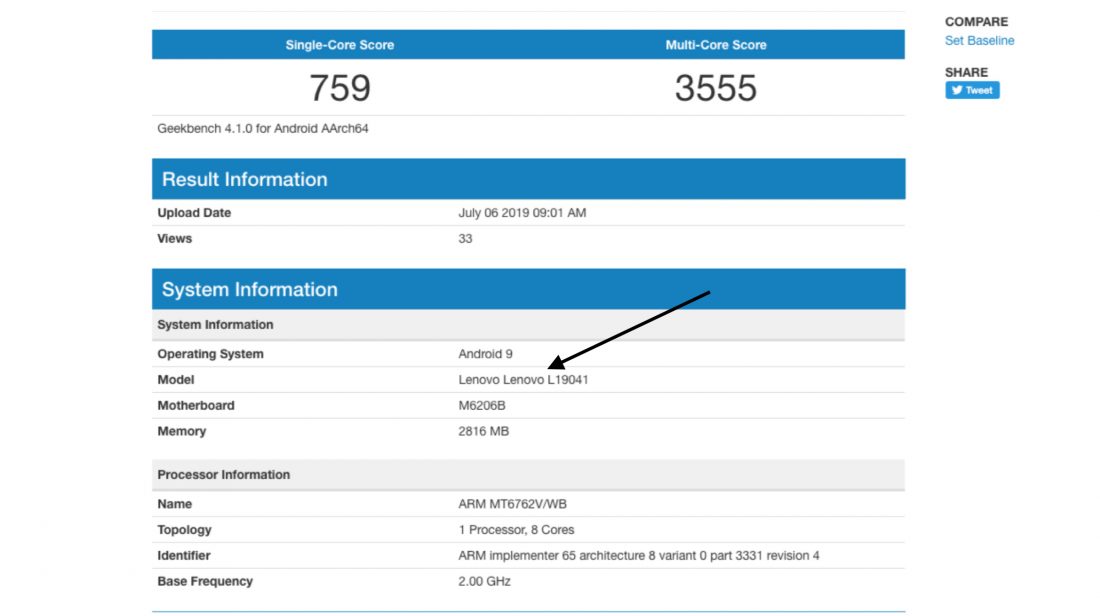Click the motherboard value M6206B
The image size is (1100, 616).
[483, 406]
